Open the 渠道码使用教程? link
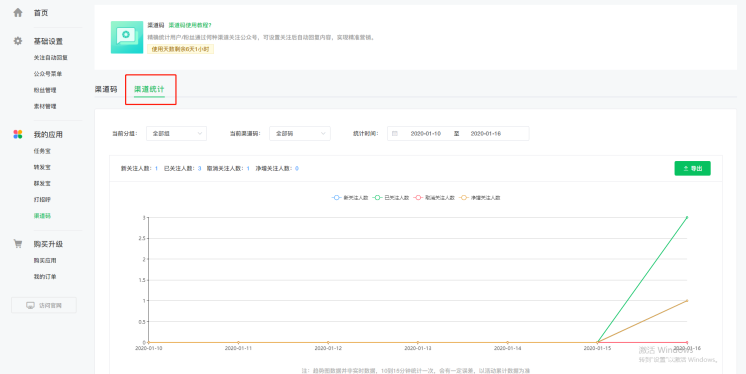 pyautogui.click(x=190, y=25)
